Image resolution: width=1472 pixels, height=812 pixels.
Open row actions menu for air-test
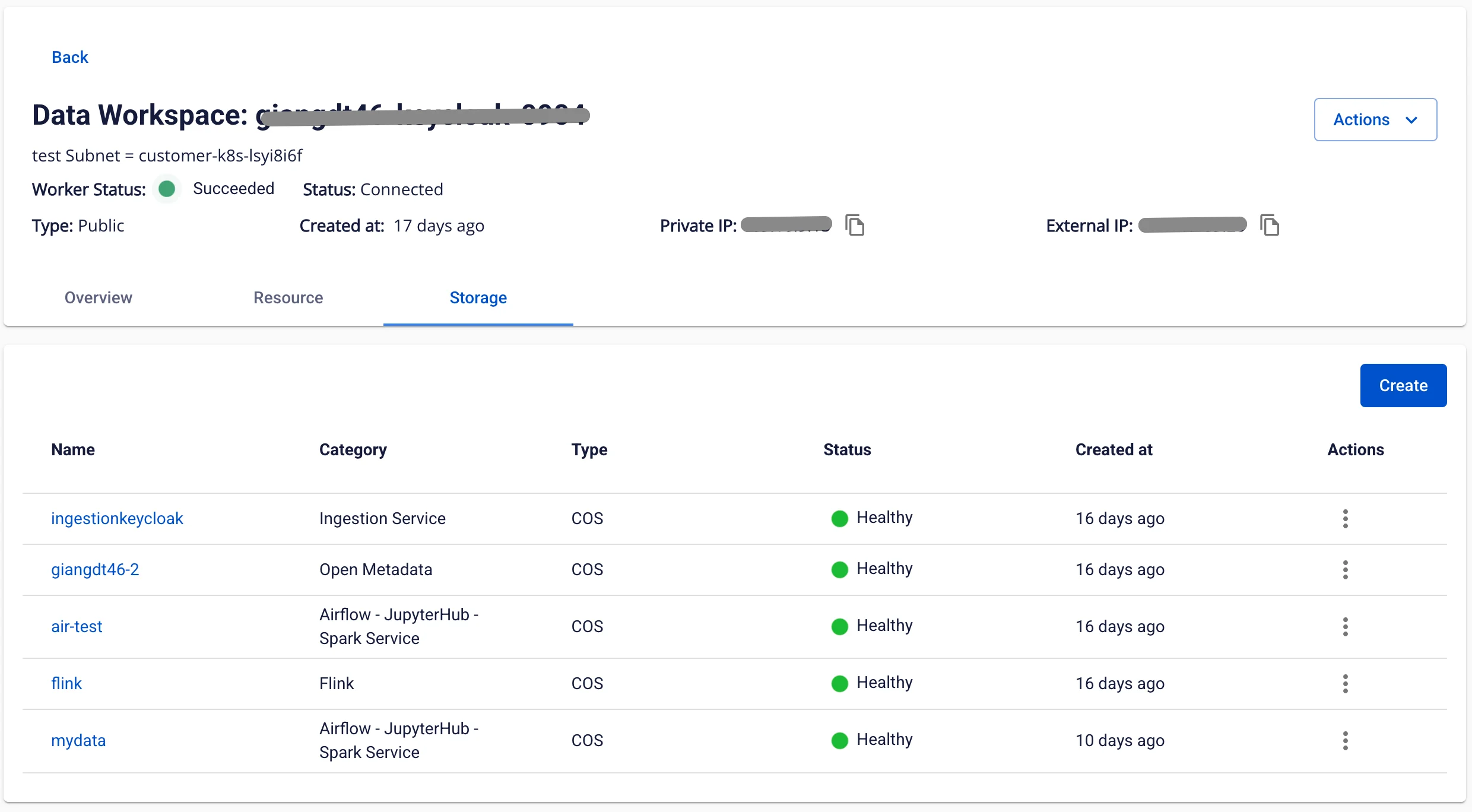click(x=1346, y=627)
